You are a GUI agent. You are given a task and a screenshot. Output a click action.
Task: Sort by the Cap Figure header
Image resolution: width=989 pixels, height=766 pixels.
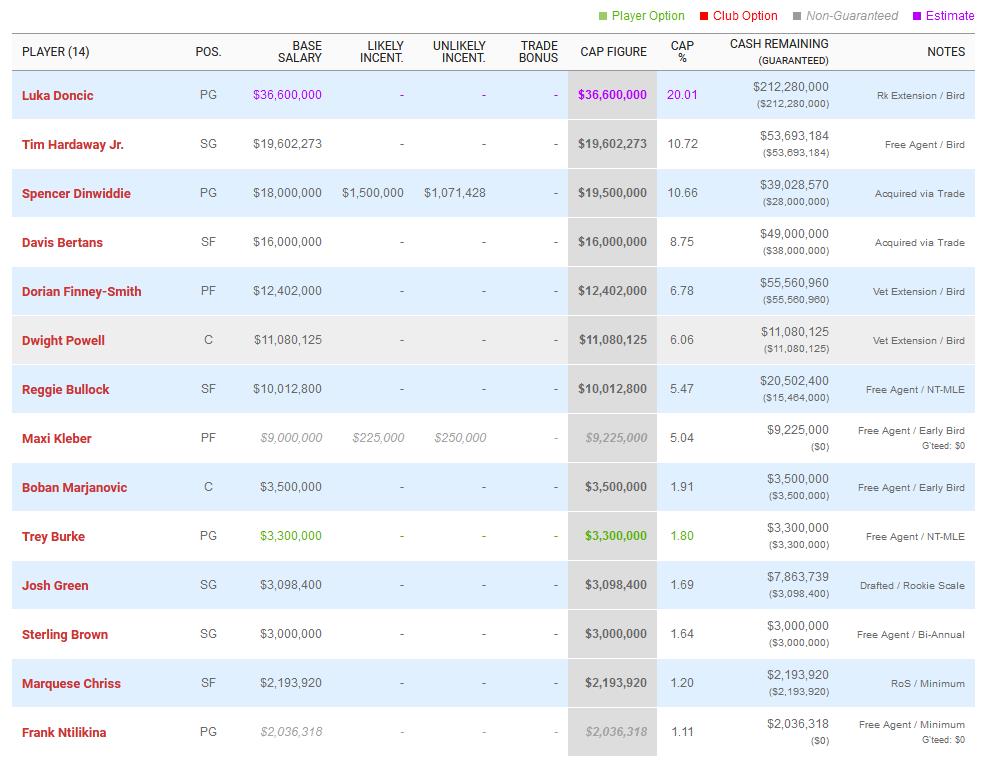click(x=614, y=52)
